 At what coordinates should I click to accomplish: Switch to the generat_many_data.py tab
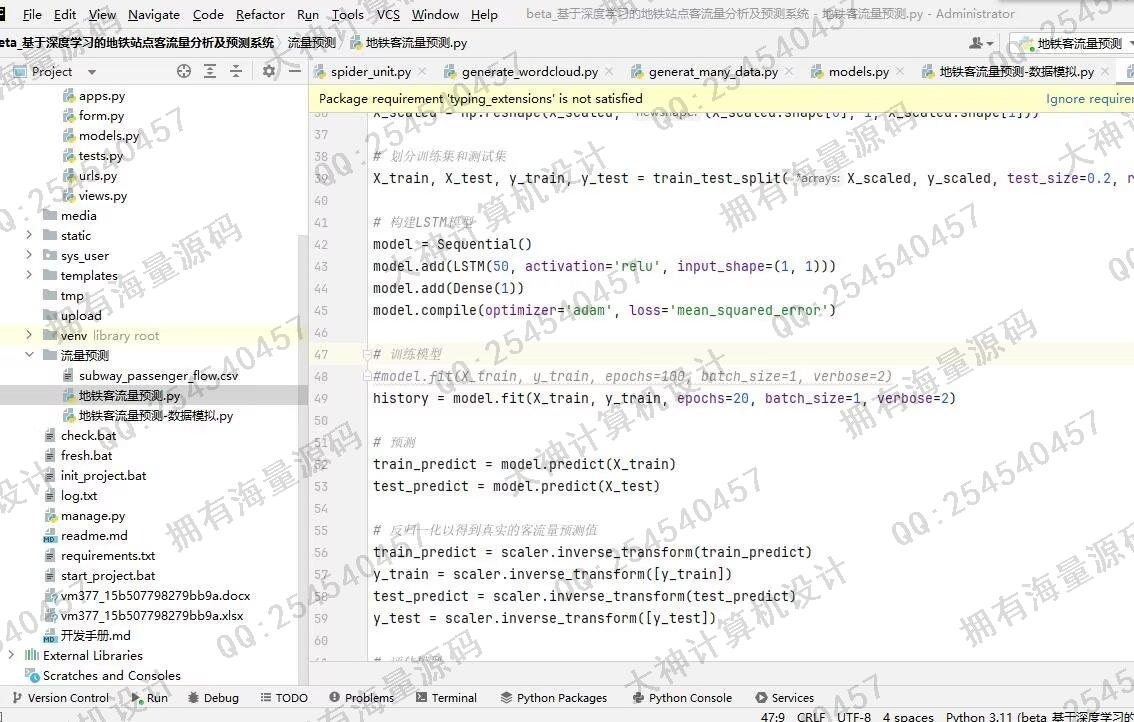click(713, 72)
